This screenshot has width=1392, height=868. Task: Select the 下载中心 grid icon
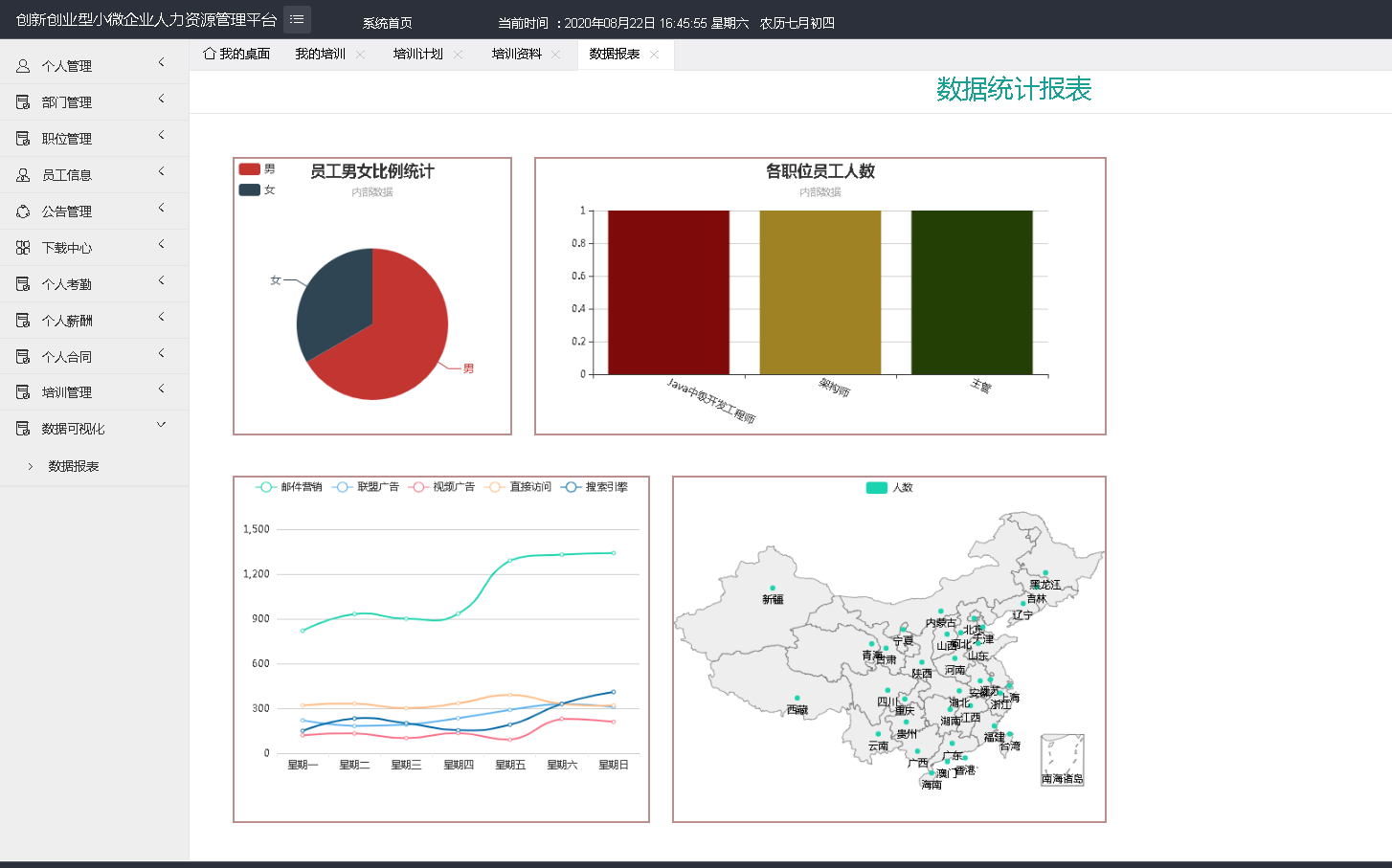pos(21,247)
